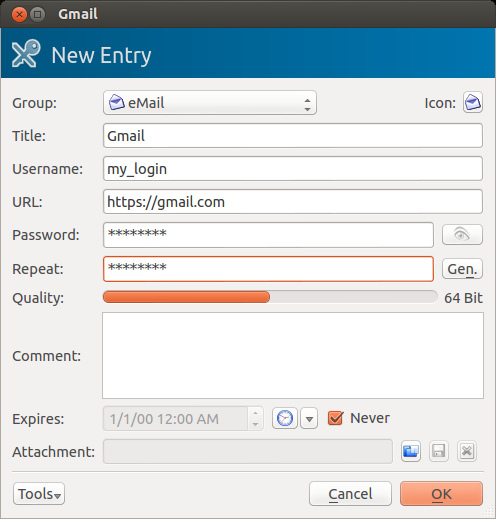Screen dimensions: 496x519
Task: Click the save attachment floppy icon
Action: click(x=438, y=451)
